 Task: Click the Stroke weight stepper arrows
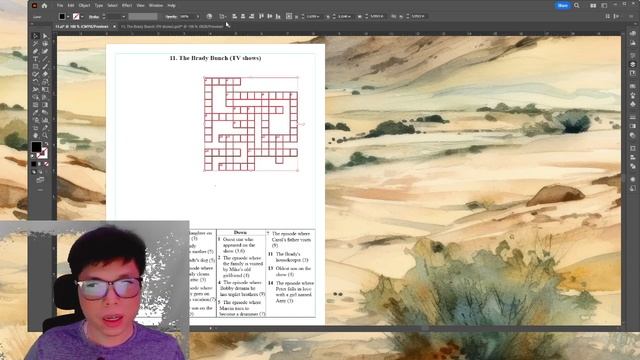[104, 17]
